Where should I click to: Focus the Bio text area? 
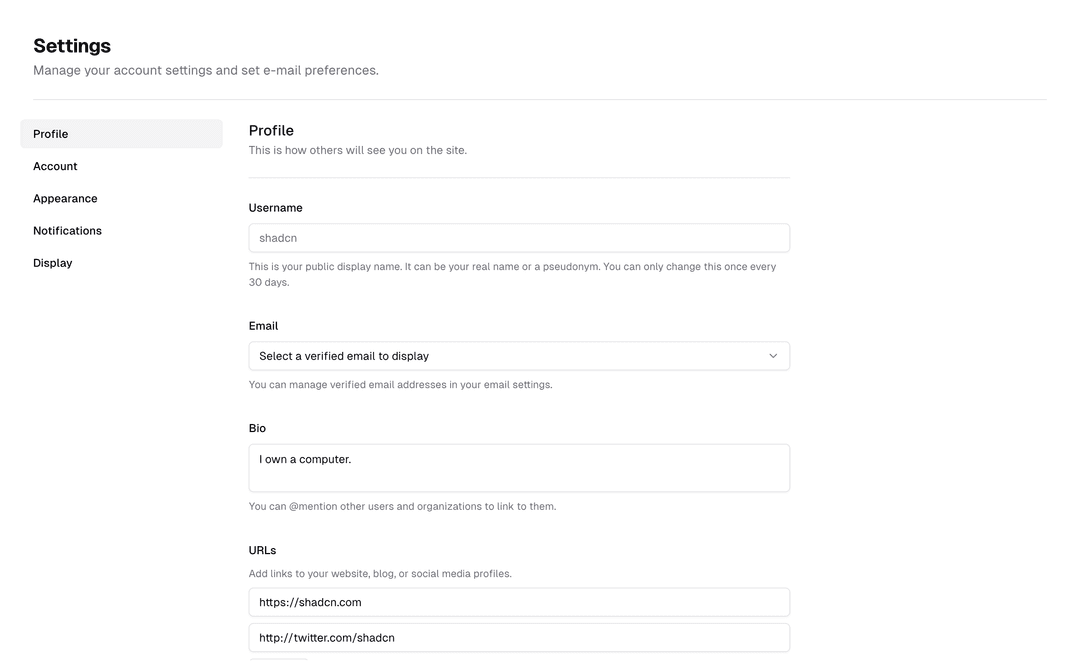(x=519, y=467)
